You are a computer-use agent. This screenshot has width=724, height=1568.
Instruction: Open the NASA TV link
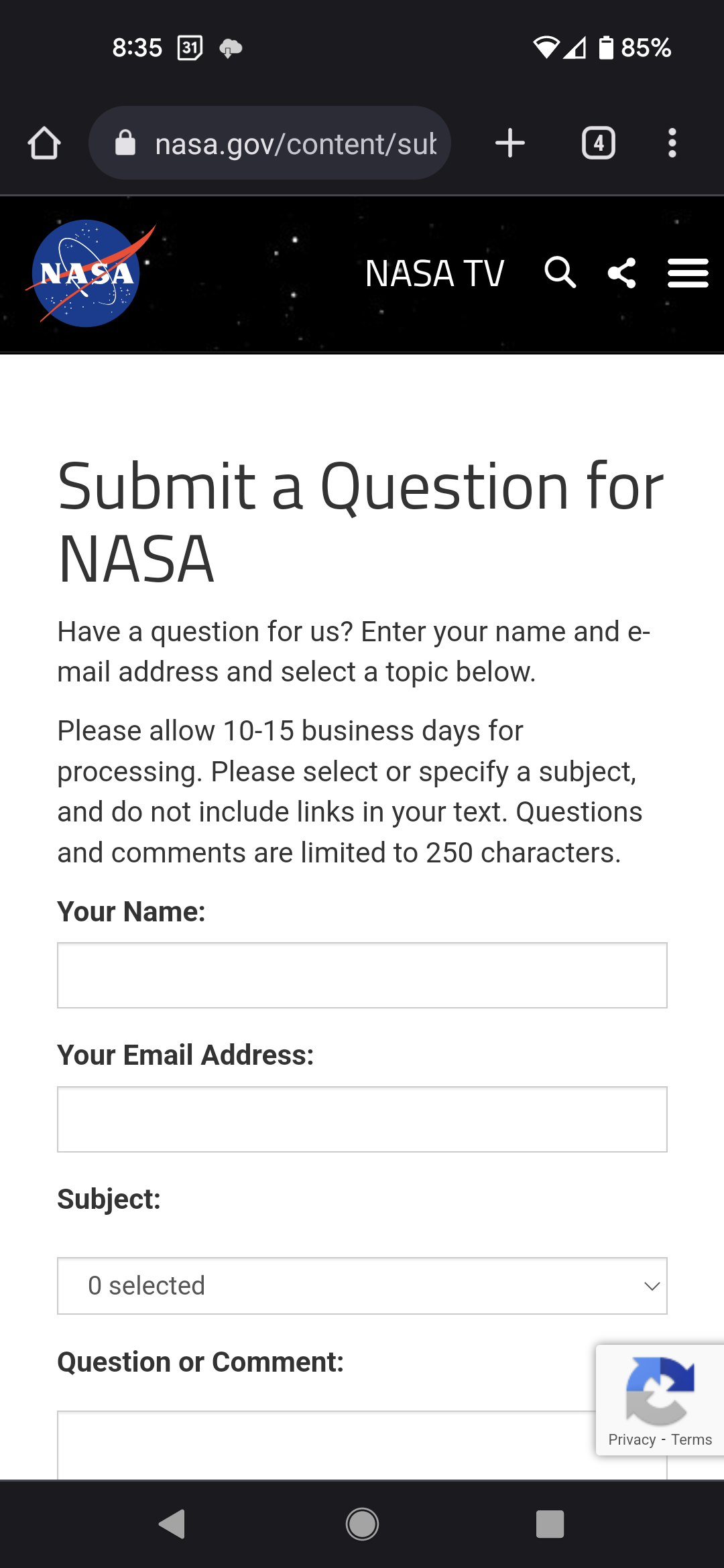434,273
